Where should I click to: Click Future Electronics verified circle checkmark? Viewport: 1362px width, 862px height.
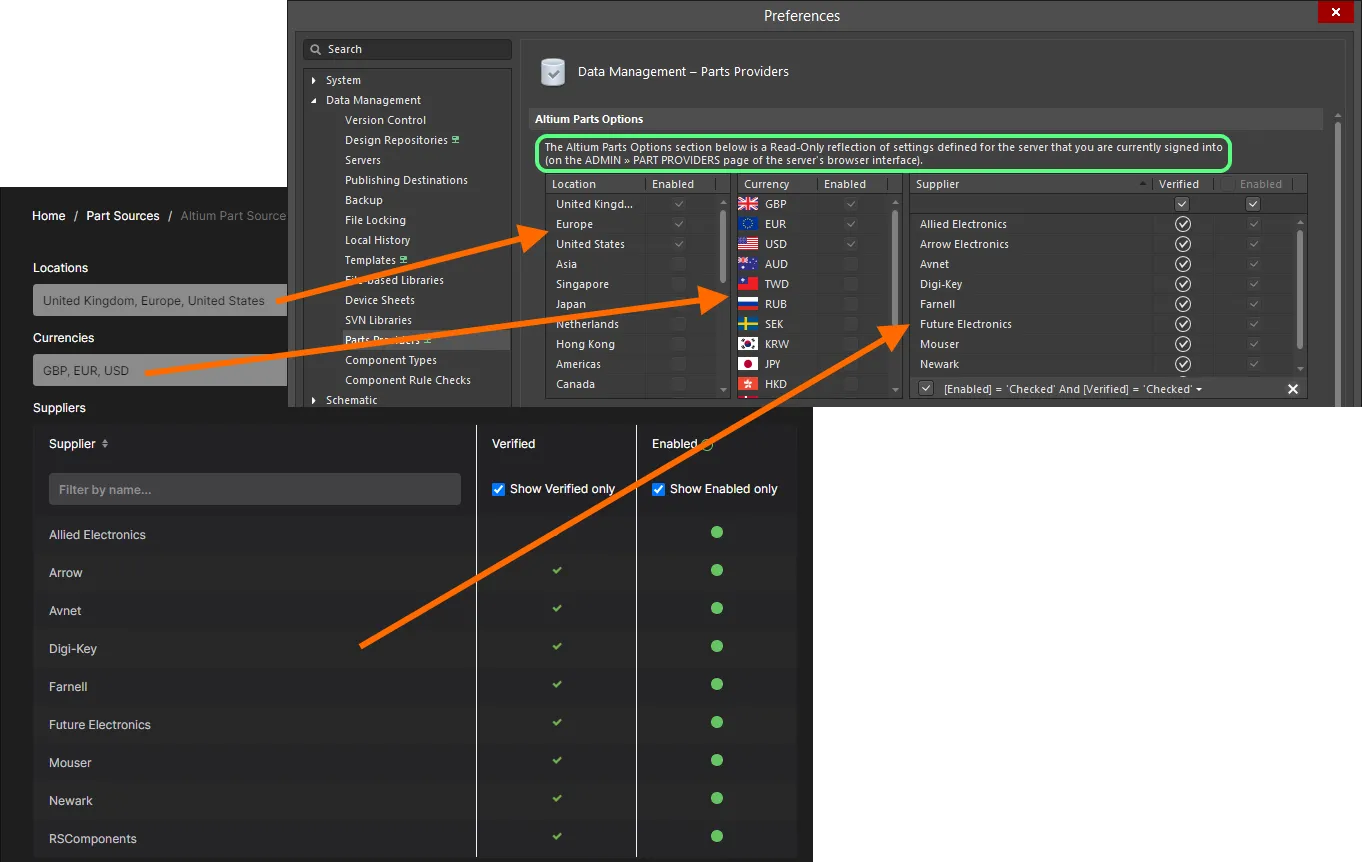[x=1183, y=324]
